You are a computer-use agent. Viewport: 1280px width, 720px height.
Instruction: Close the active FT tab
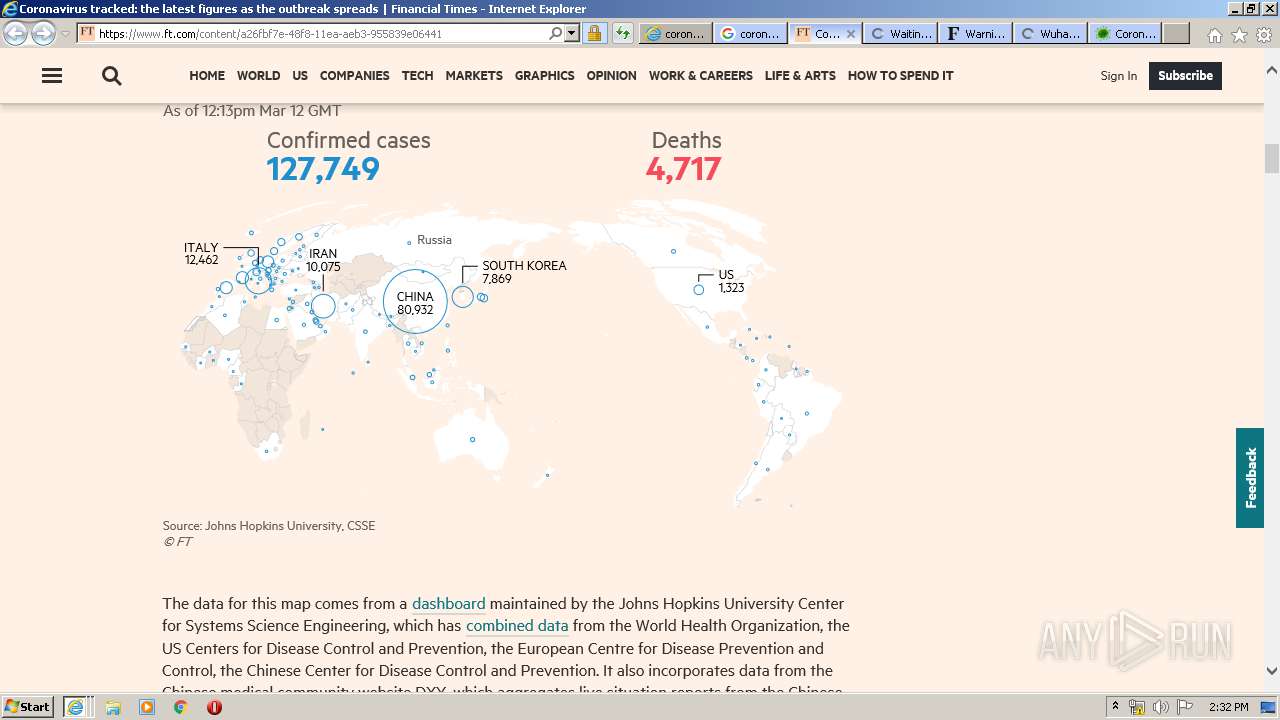851,33
